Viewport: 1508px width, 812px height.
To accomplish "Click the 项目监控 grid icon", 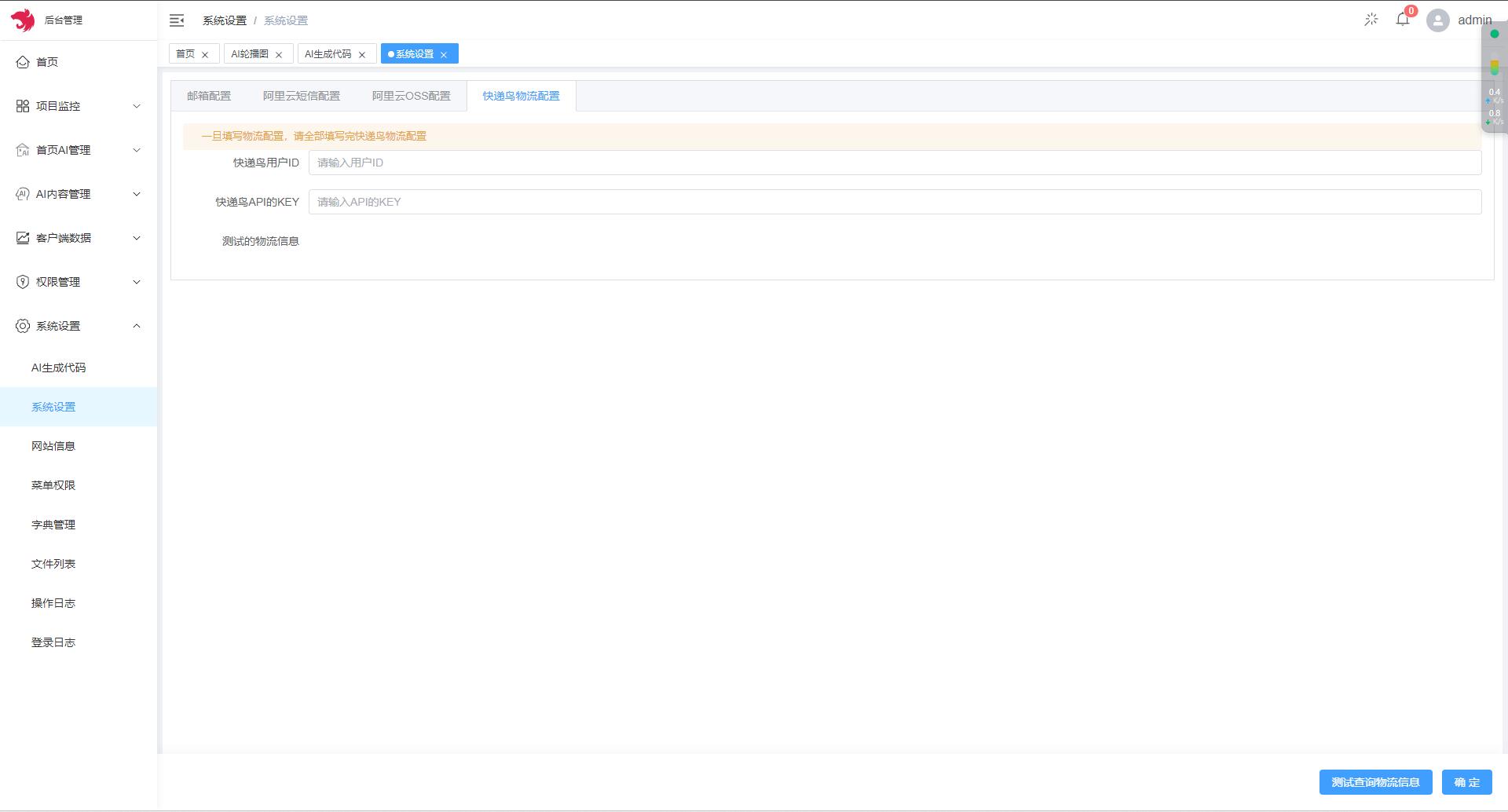I will (23, 106).
